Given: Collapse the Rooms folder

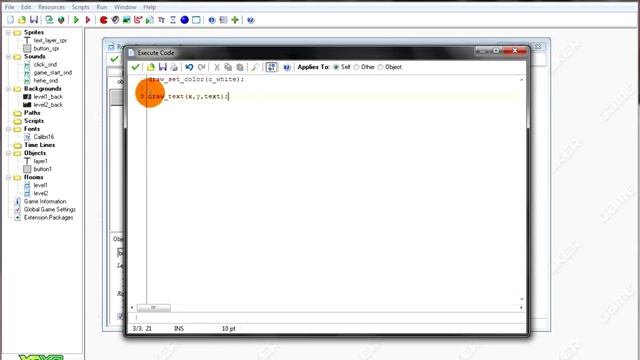Looking at the screenshot, I should [x=8, y=177].
